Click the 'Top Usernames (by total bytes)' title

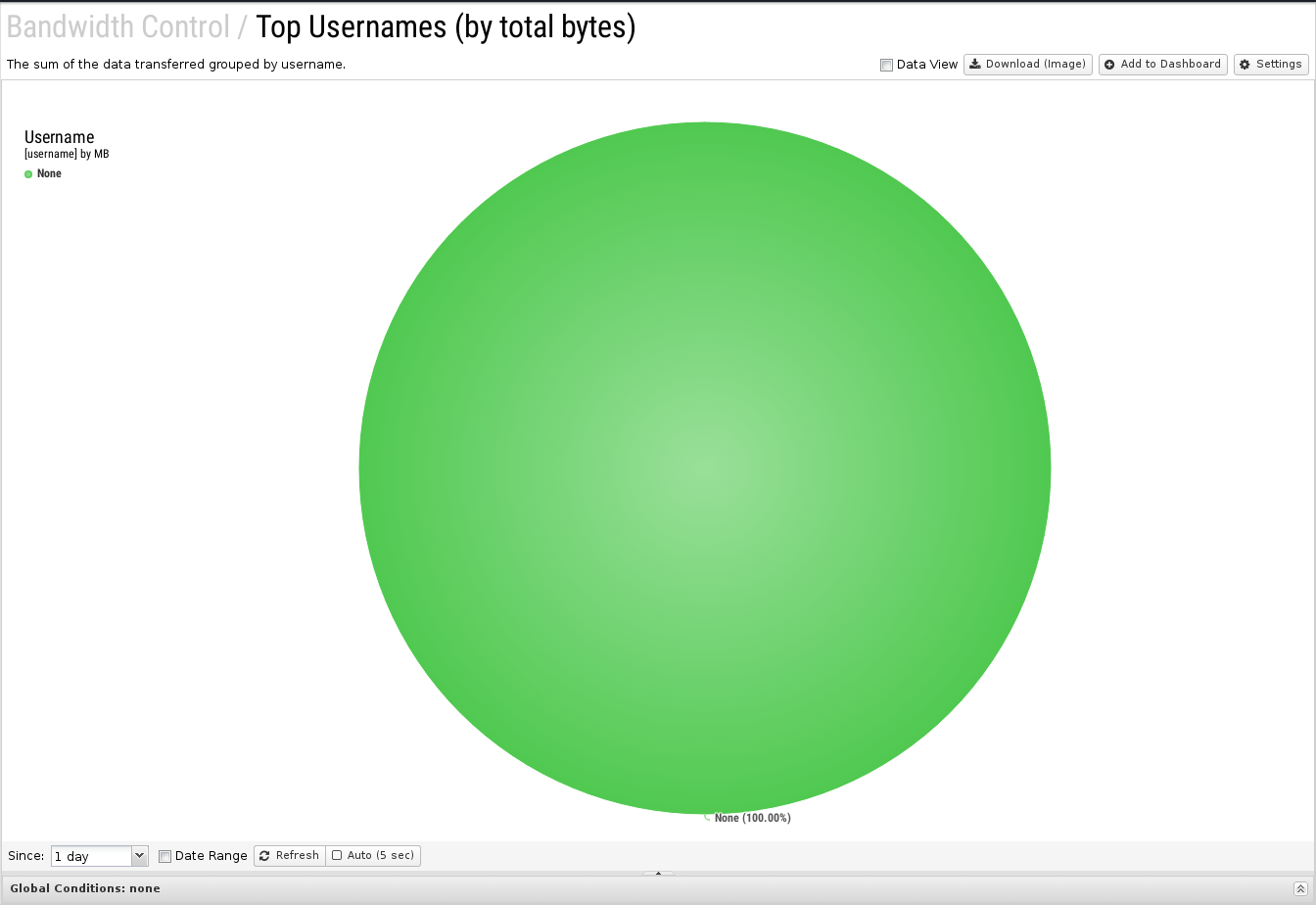[x=446, y=27]
